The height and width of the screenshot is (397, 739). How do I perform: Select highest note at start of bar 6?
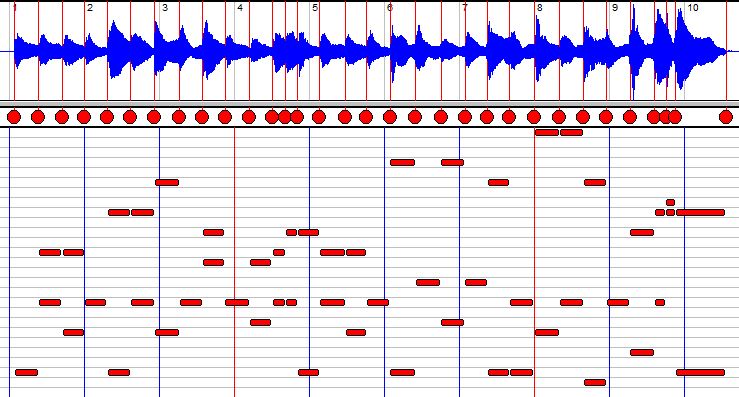tap(402, 163)
